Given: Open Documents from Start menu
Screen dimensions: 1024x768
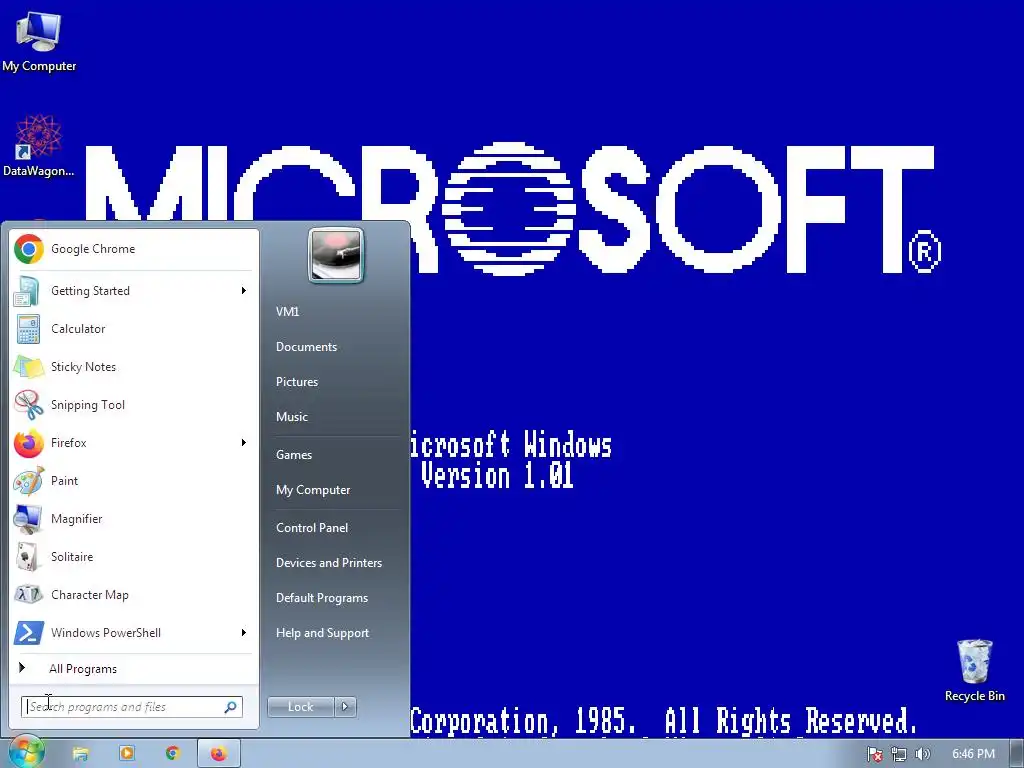Looking at the screenshot, I should [306, 347].
